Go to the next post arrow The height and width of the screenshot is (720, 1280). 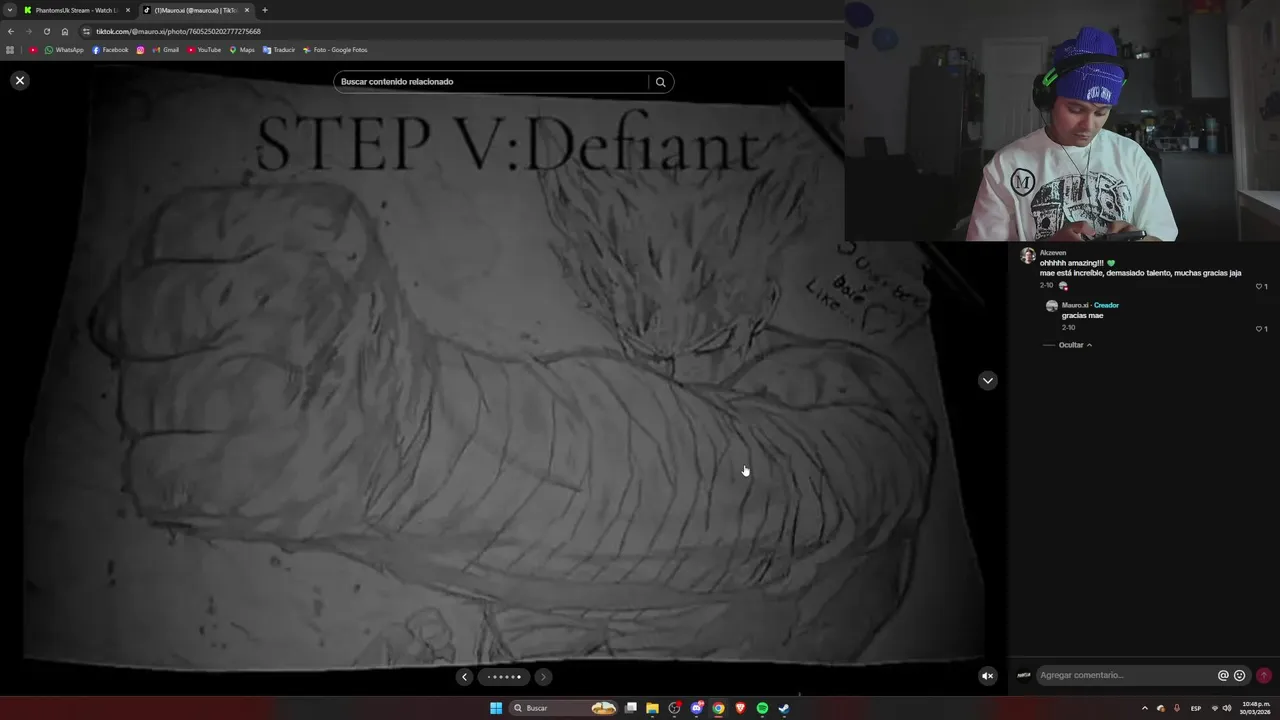(x=987, y=380)
